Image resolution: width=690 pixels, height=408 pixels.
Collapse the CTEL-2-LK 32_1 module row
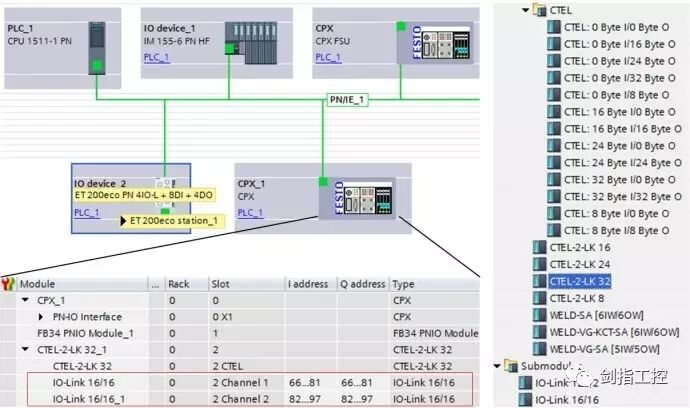coord(26,349)
